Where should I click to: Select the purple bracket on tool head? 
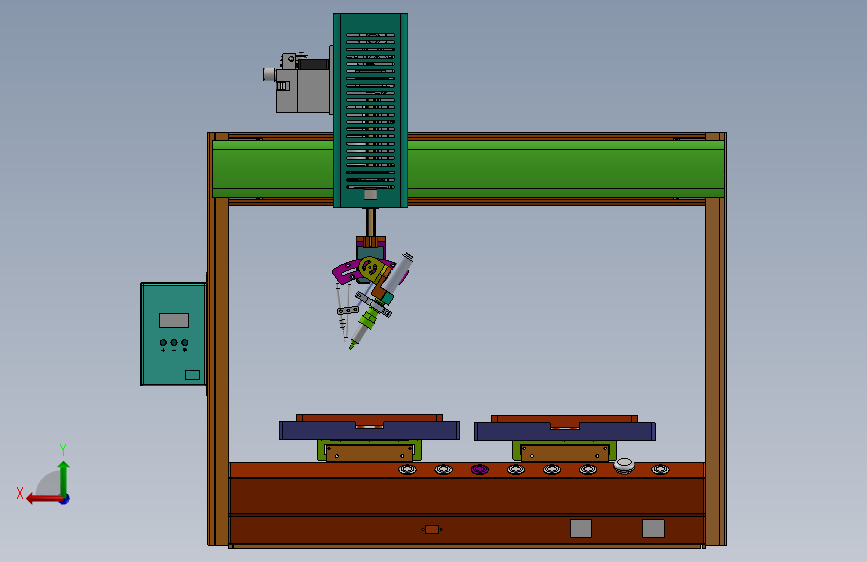(x=346, y=272)
